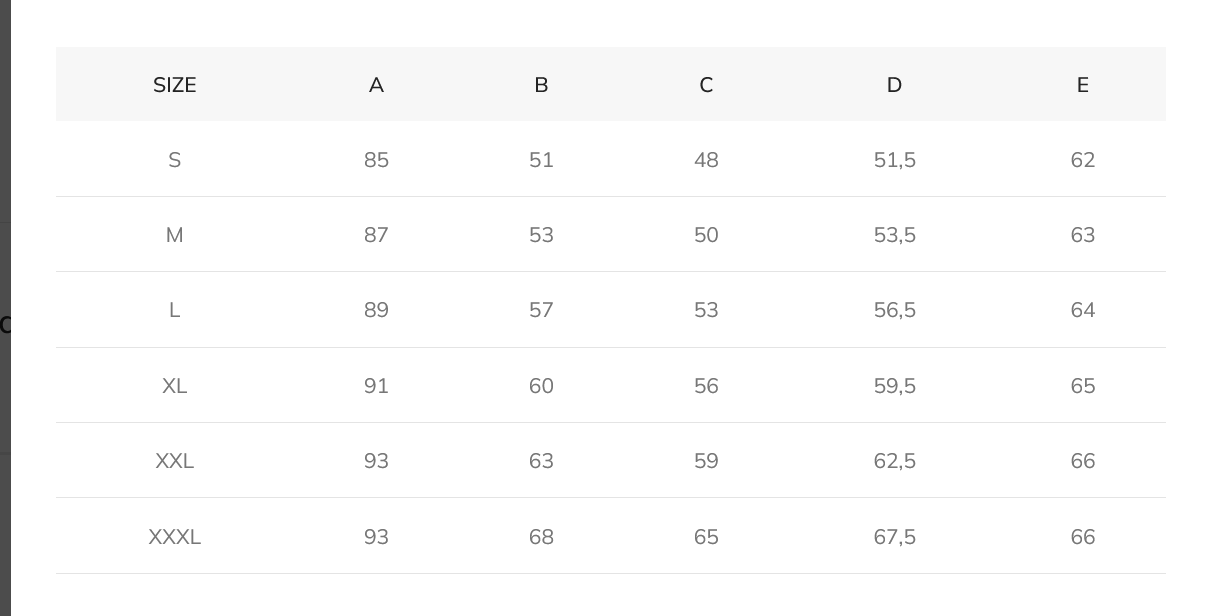Select the M size row label

click(174, 235)
